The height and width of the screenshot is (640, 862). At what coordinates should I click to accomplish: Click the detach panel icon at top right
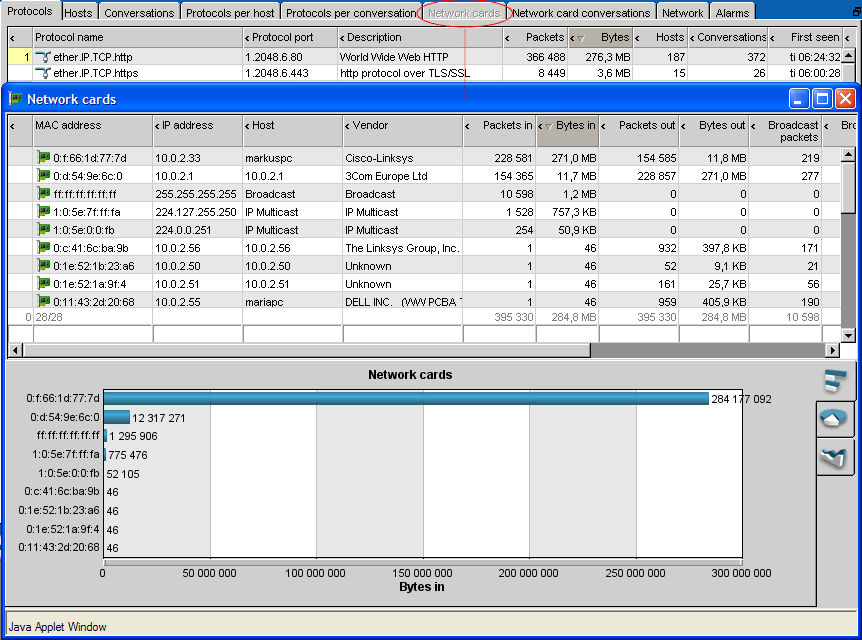(854, 12)
